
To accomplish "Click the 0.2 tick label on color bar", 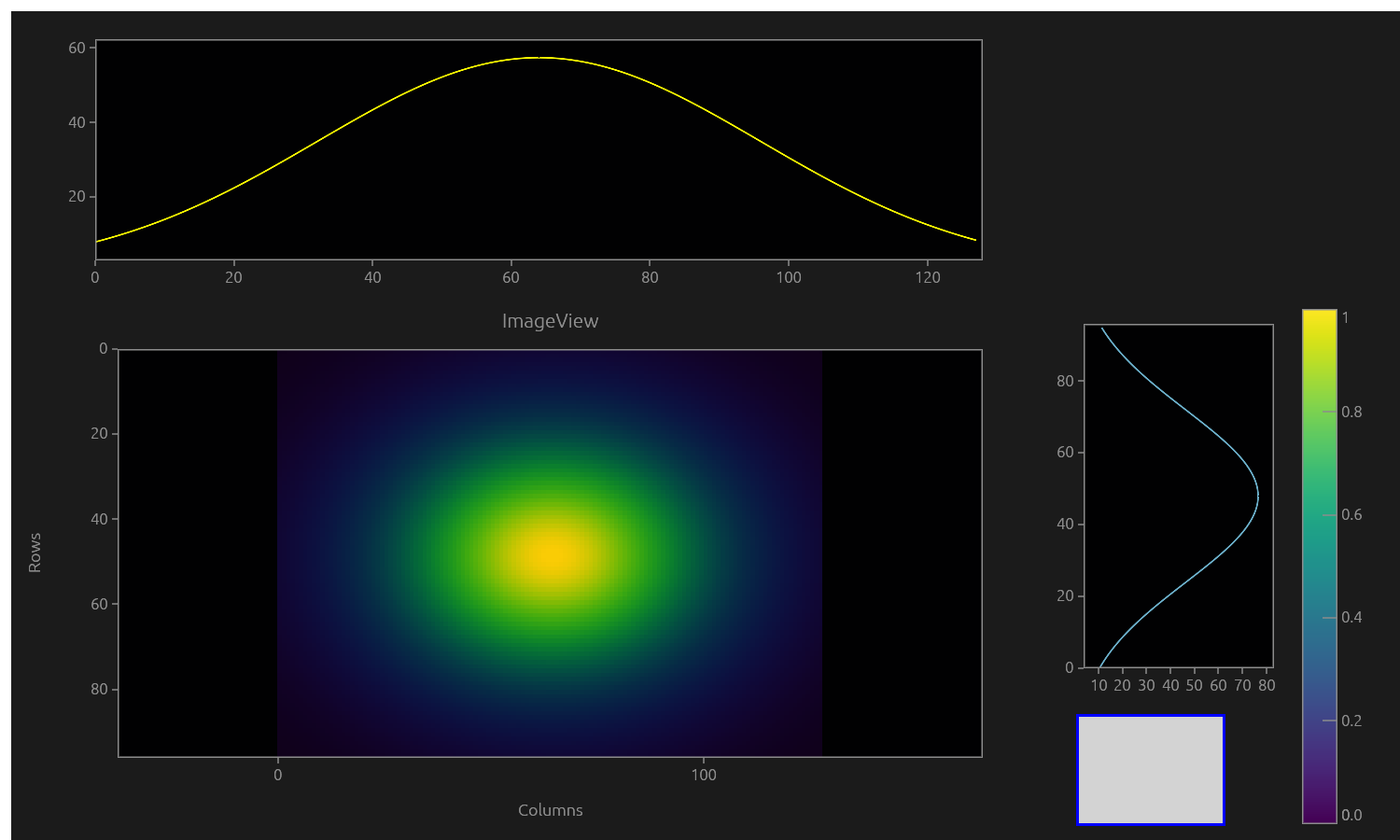I will (1351, 721).
